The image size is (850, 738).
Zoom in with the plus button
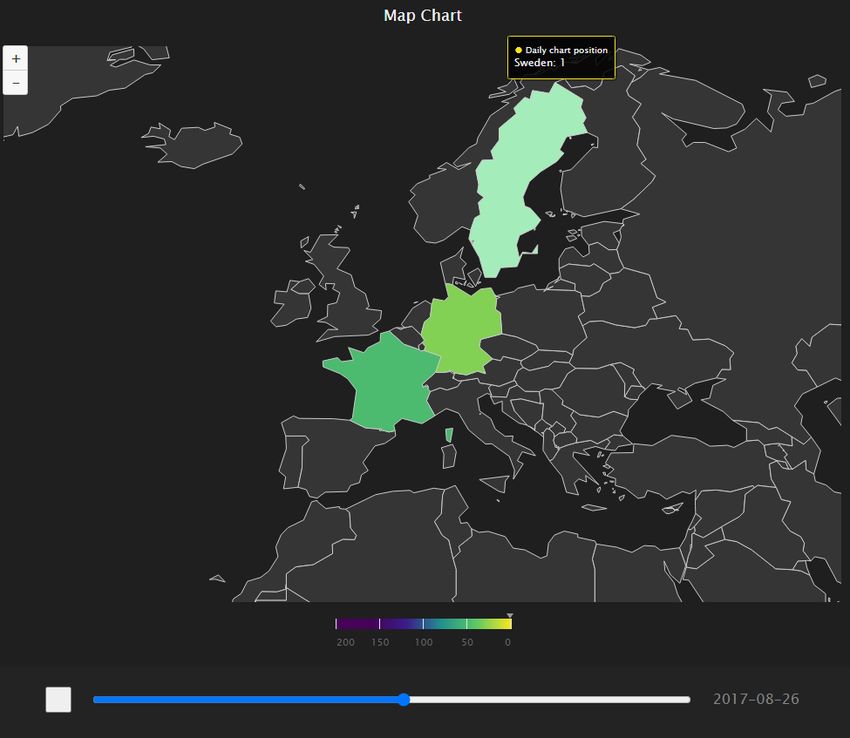(16, 59)
